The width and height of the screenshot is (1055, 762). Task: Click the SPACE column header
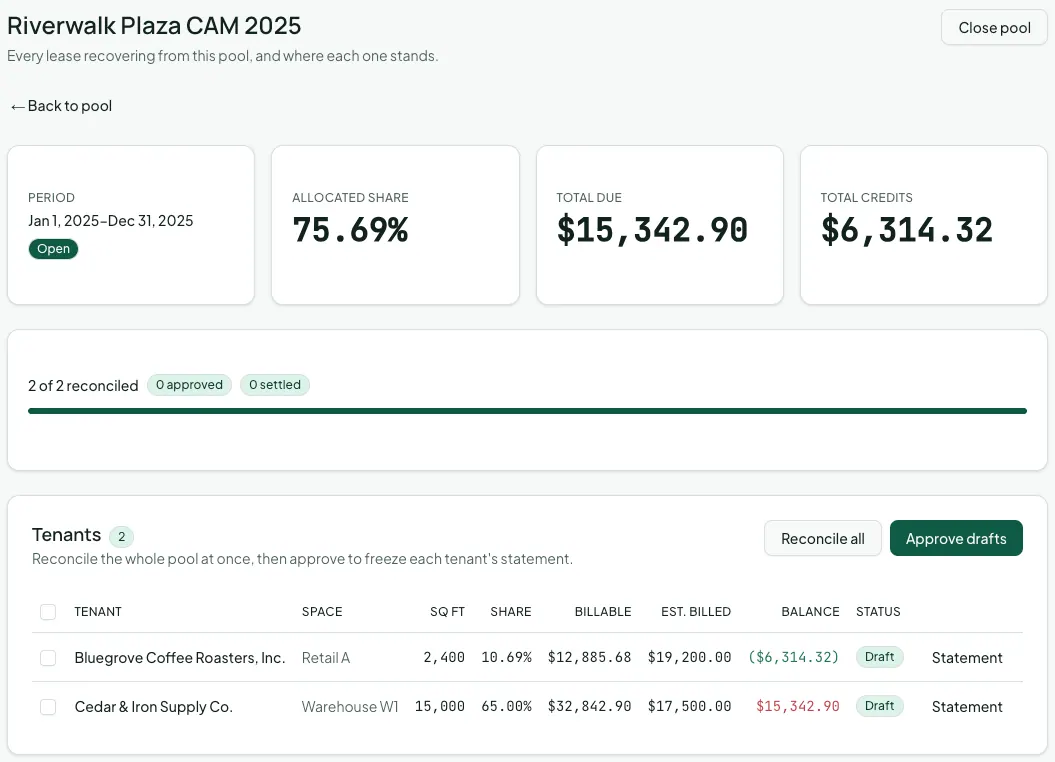[x=322, y=611]
